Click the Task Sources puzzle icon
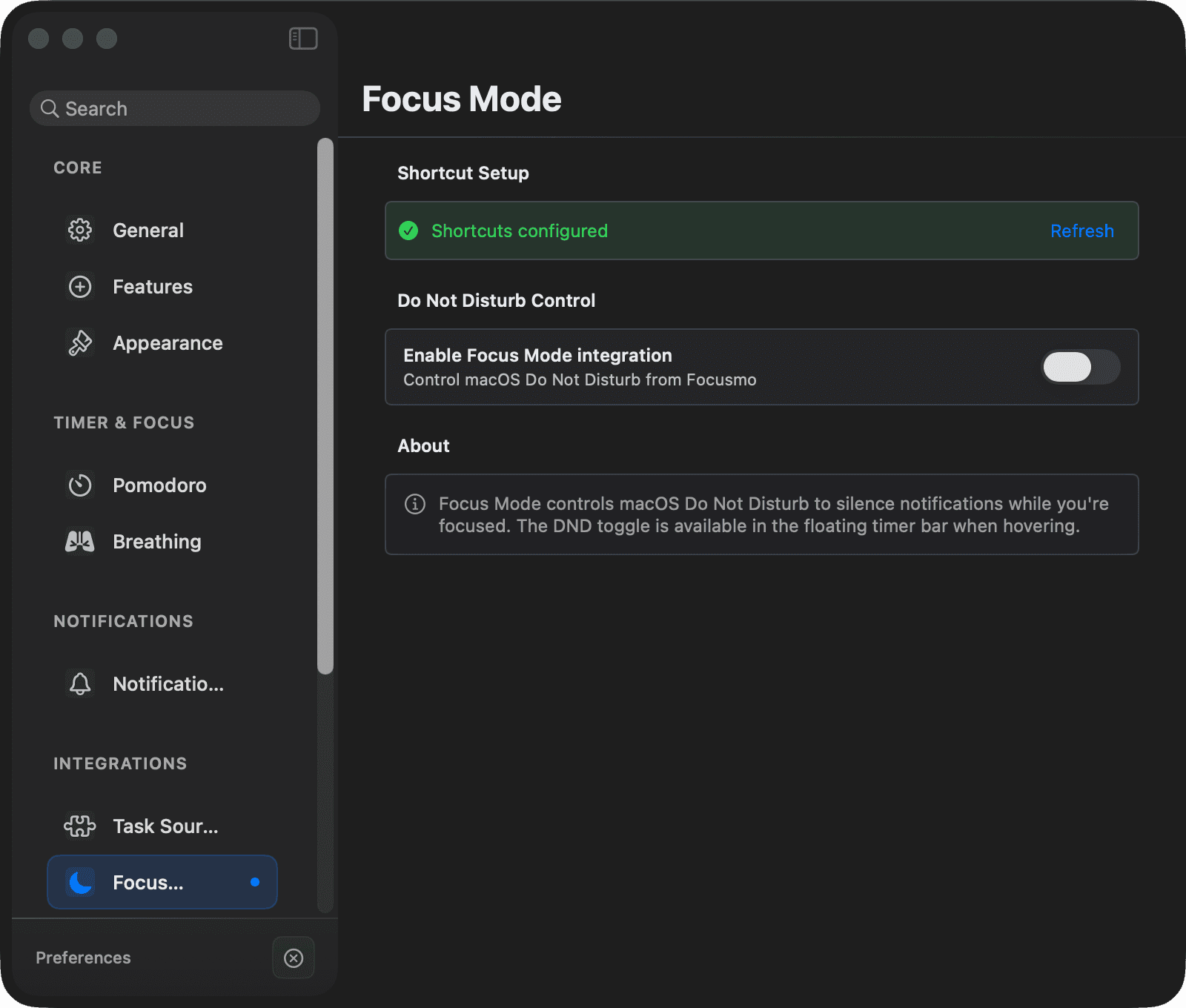The width and height of the screenshot is (1186, 1008). pyautogui.click(x=80, y=826)
